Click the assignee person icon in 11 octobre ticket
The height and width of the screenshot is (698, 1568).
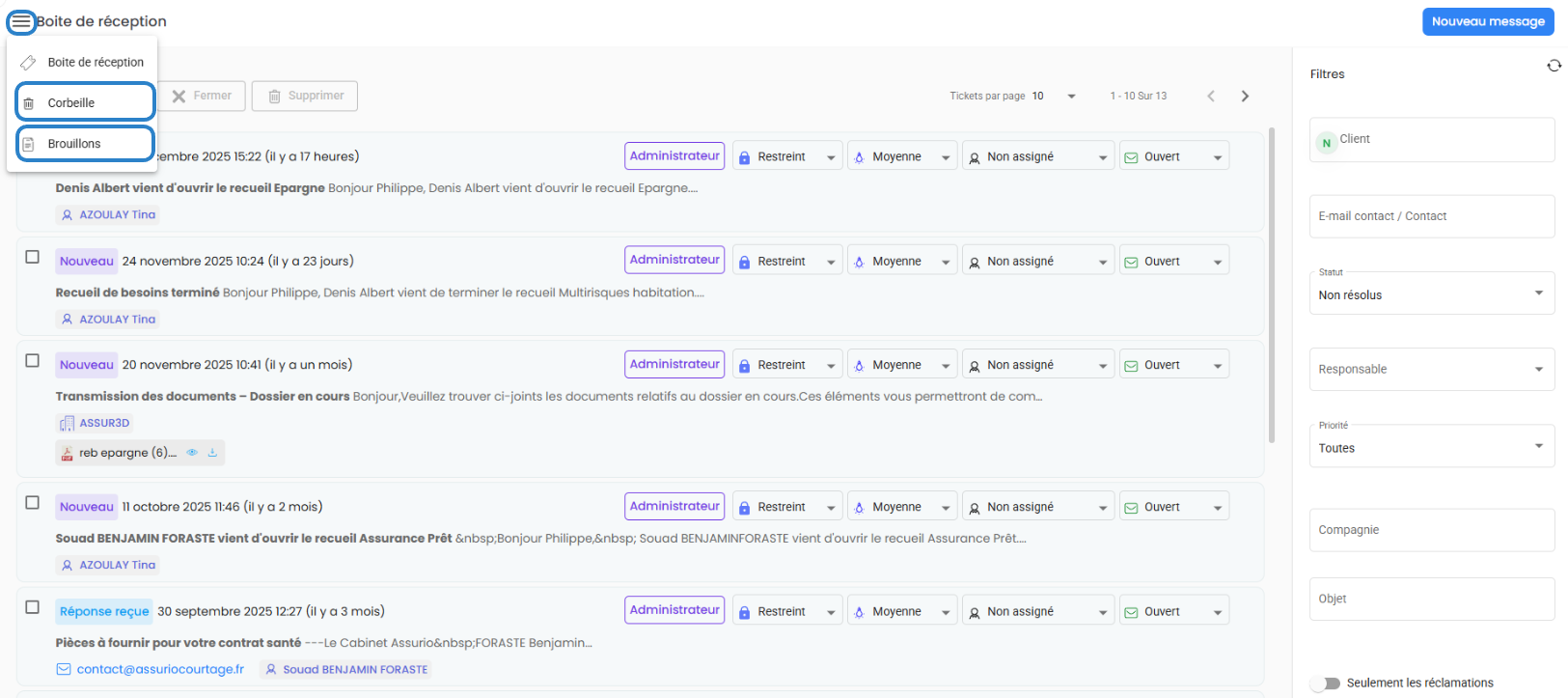click(975, 508)
